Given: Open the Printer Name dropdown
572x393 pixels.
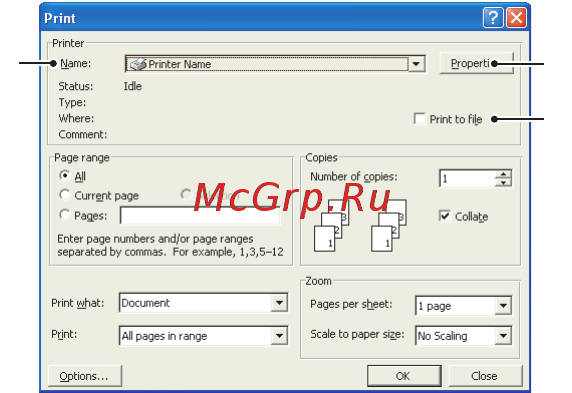Looking at the screenshot, I should click(x=416, y=64).
